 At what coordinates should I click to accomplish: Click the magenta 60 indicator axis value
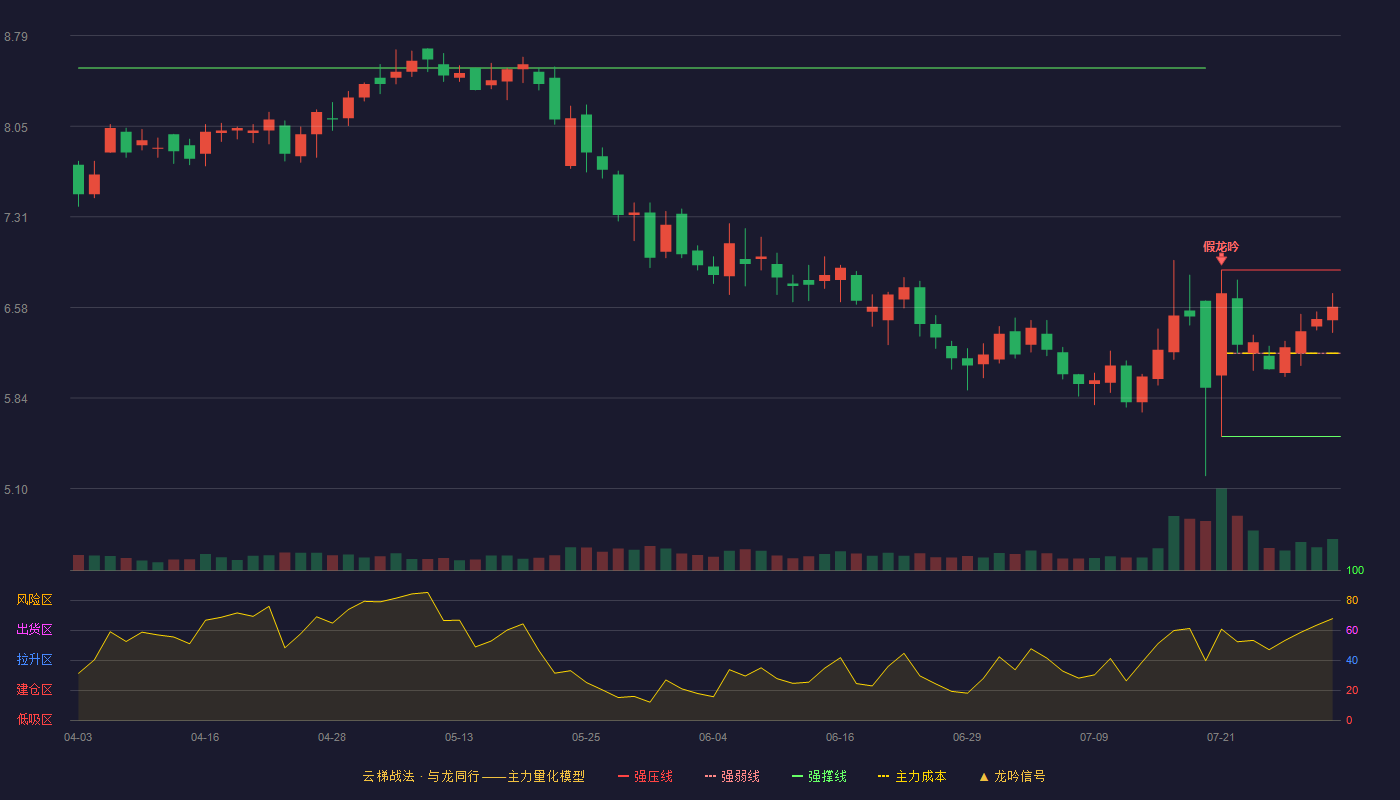(1352, 630)
